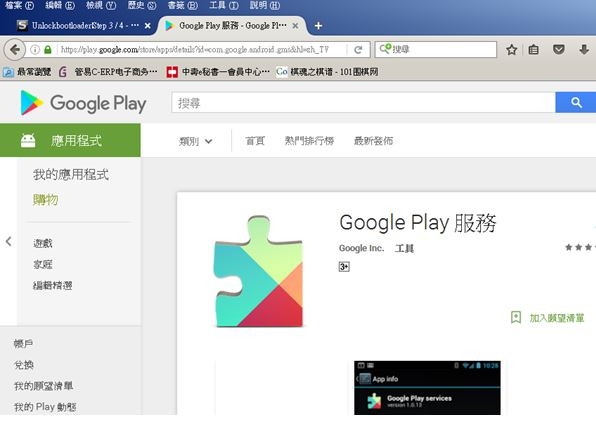Open the 棋魂之棋谱 101围棋网 bookmark
Screen dimensions: 596x426
327,71
